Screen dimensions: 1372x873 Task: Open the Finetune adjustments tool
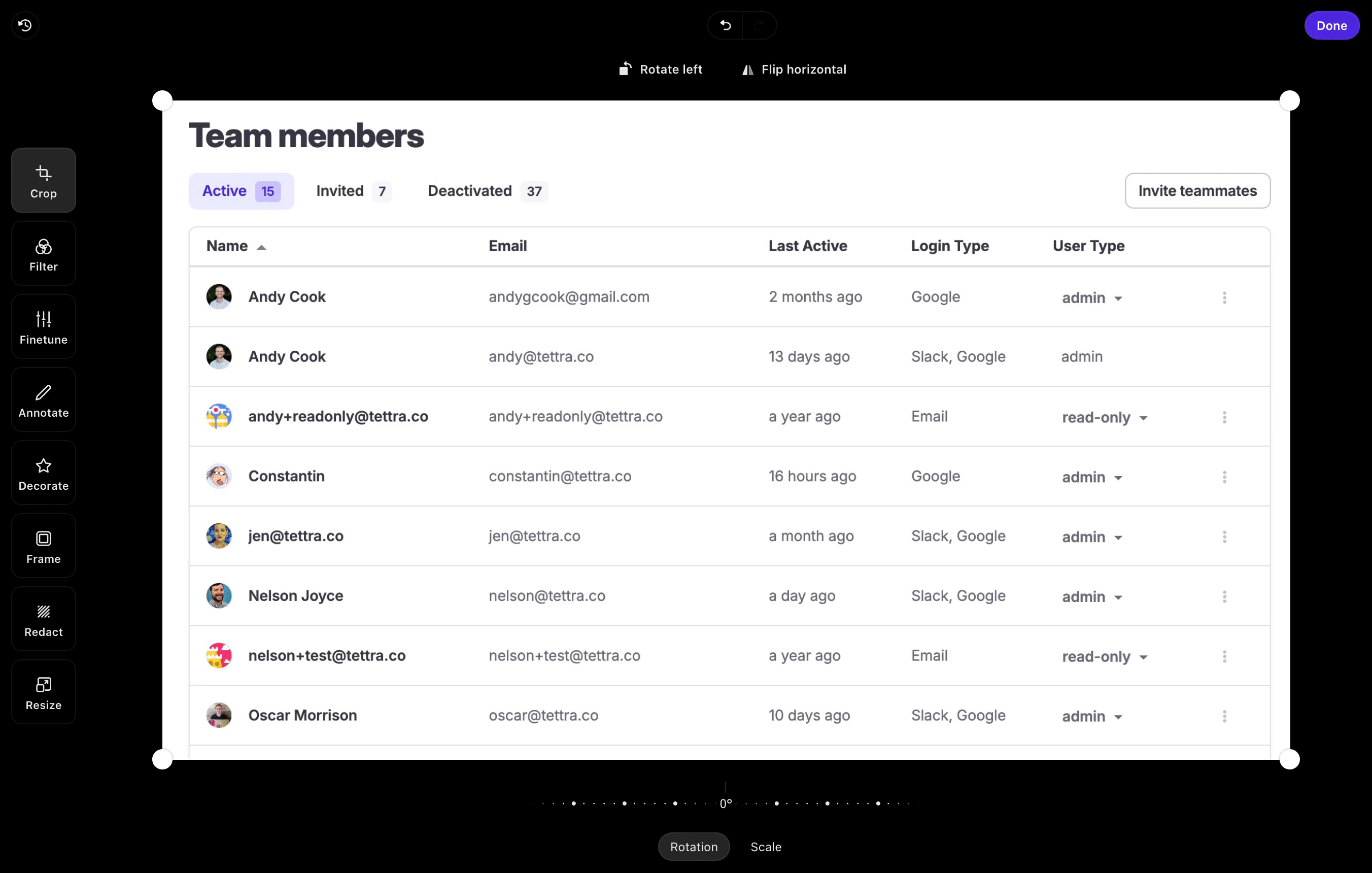tap(43, 327)
